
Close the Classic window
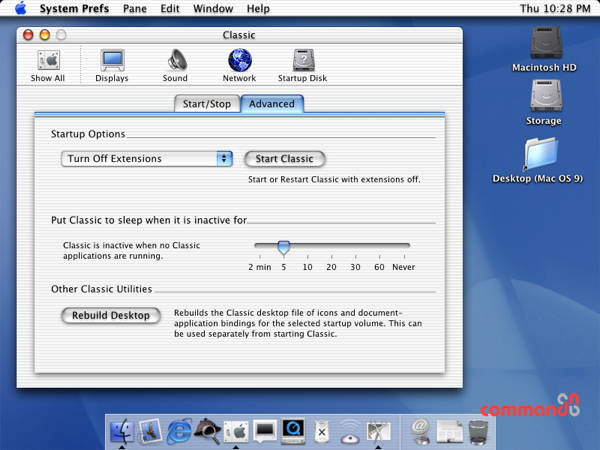pos(28,35)
